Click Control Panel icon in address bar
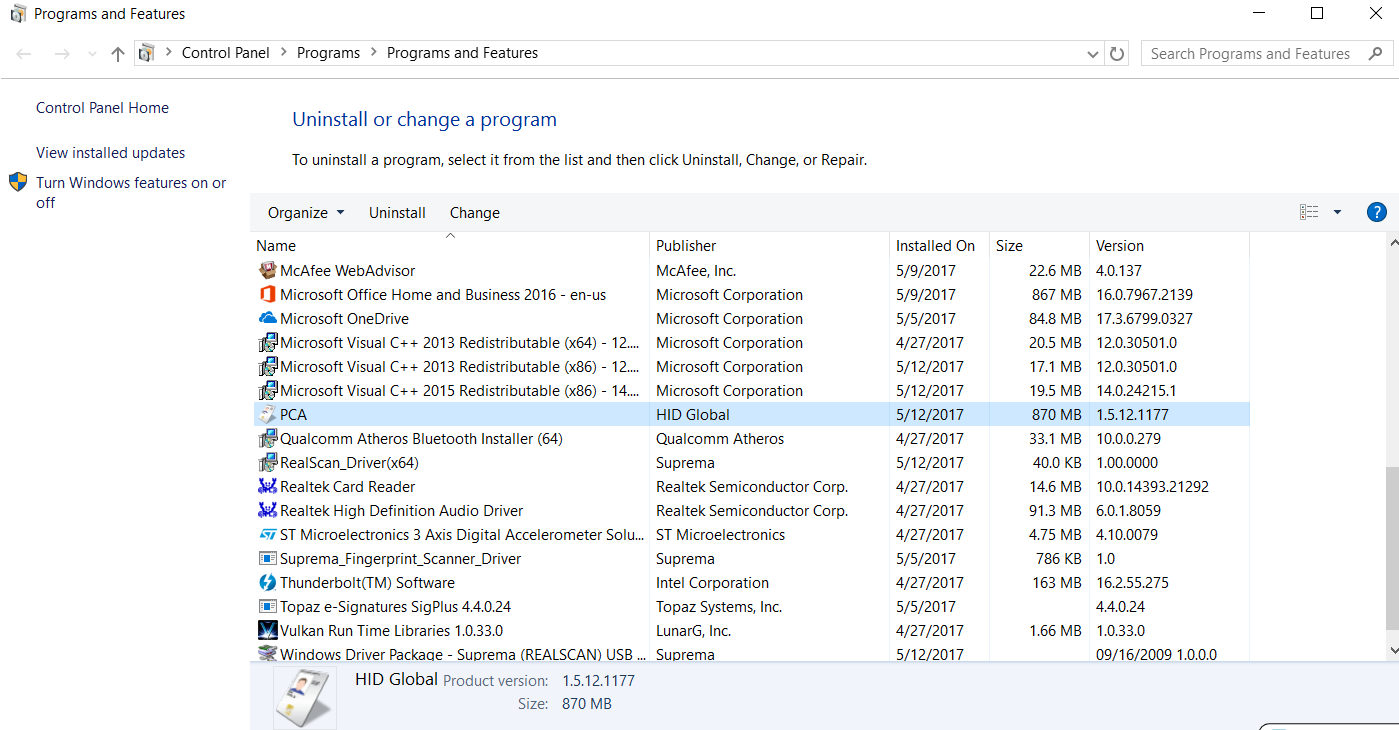 tap(148, 53)
